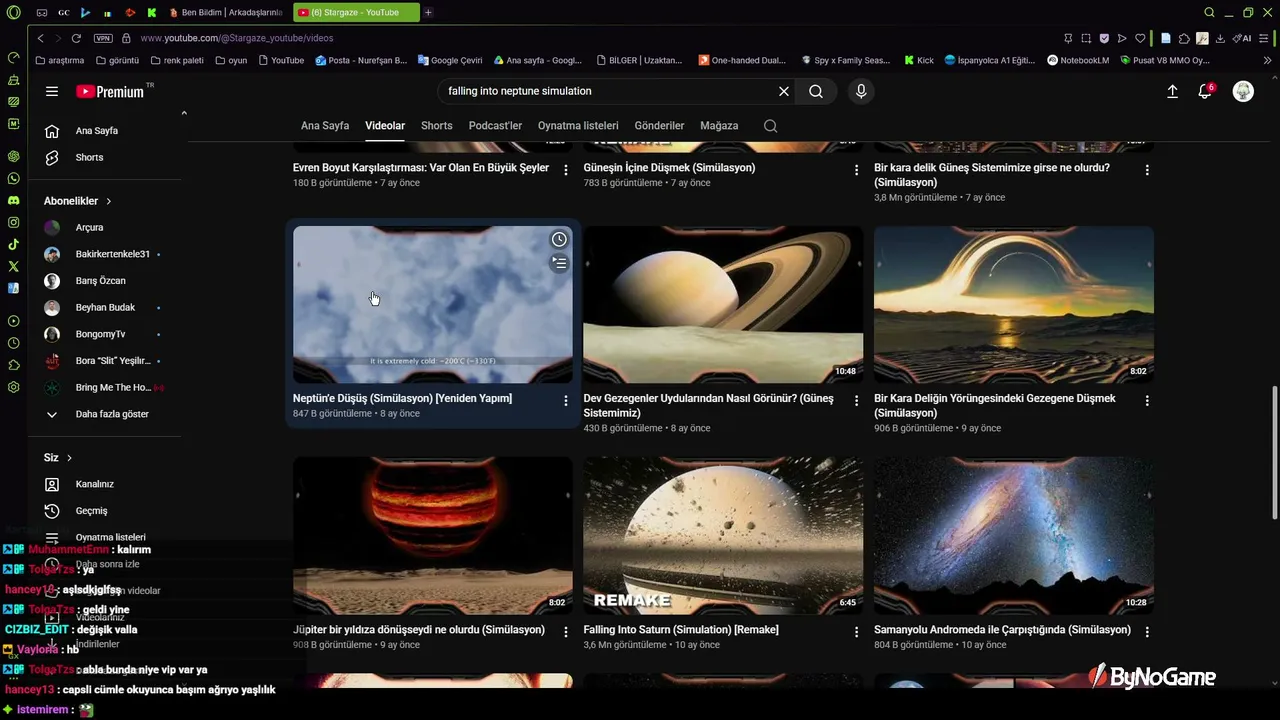Screen dimensions: 1280x720
Task: Open ChatGPT in the Opera sidebar
Action: 13,156
